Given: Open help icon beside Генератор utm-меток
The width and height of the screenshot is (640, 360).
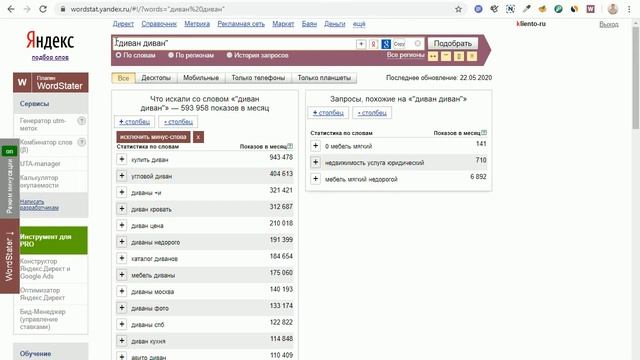Looking at the screenshot, I should [82, 120].
